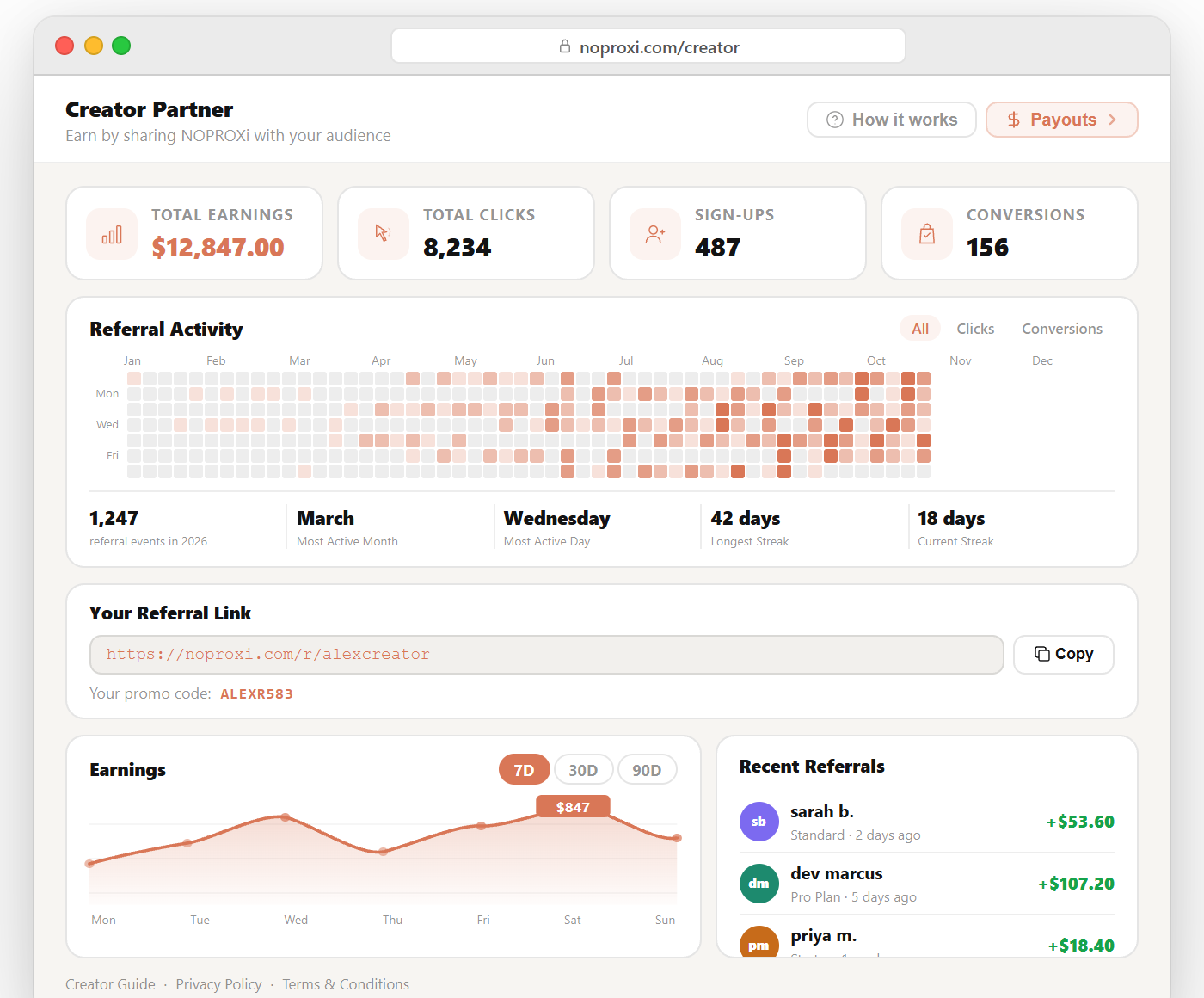This screenshot has height=998, width=1204.
Task: Copy the referral link
Action: tap(1063, 654)
